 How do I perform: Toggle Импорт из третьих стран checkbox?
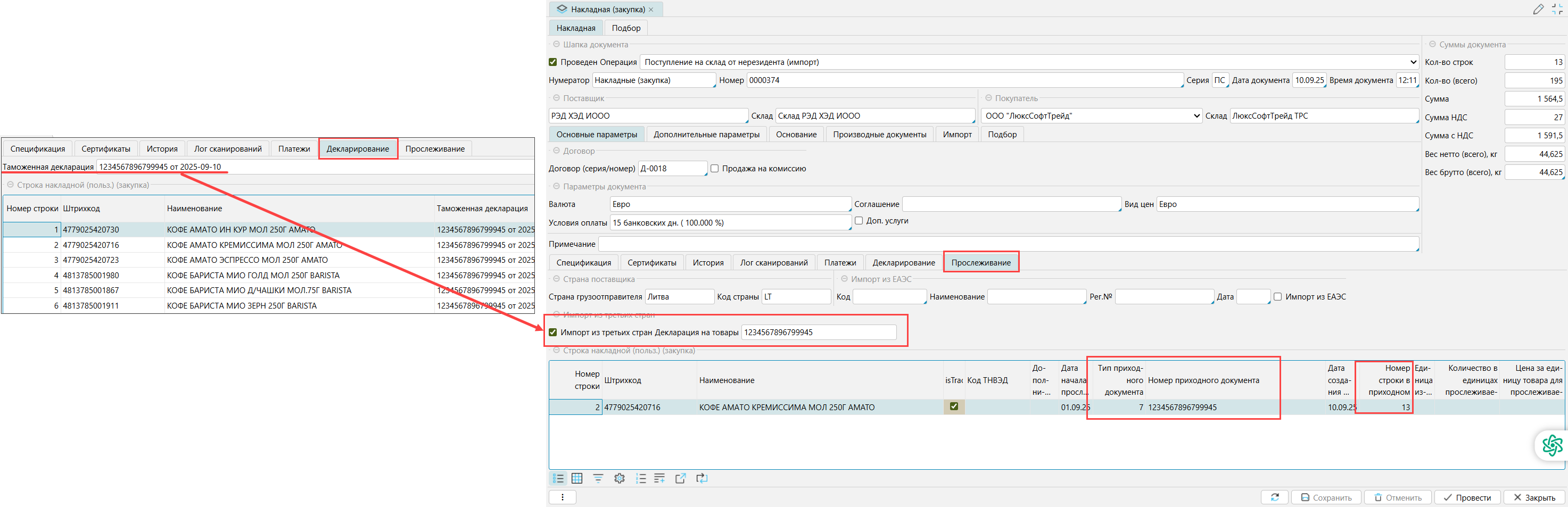552,333
